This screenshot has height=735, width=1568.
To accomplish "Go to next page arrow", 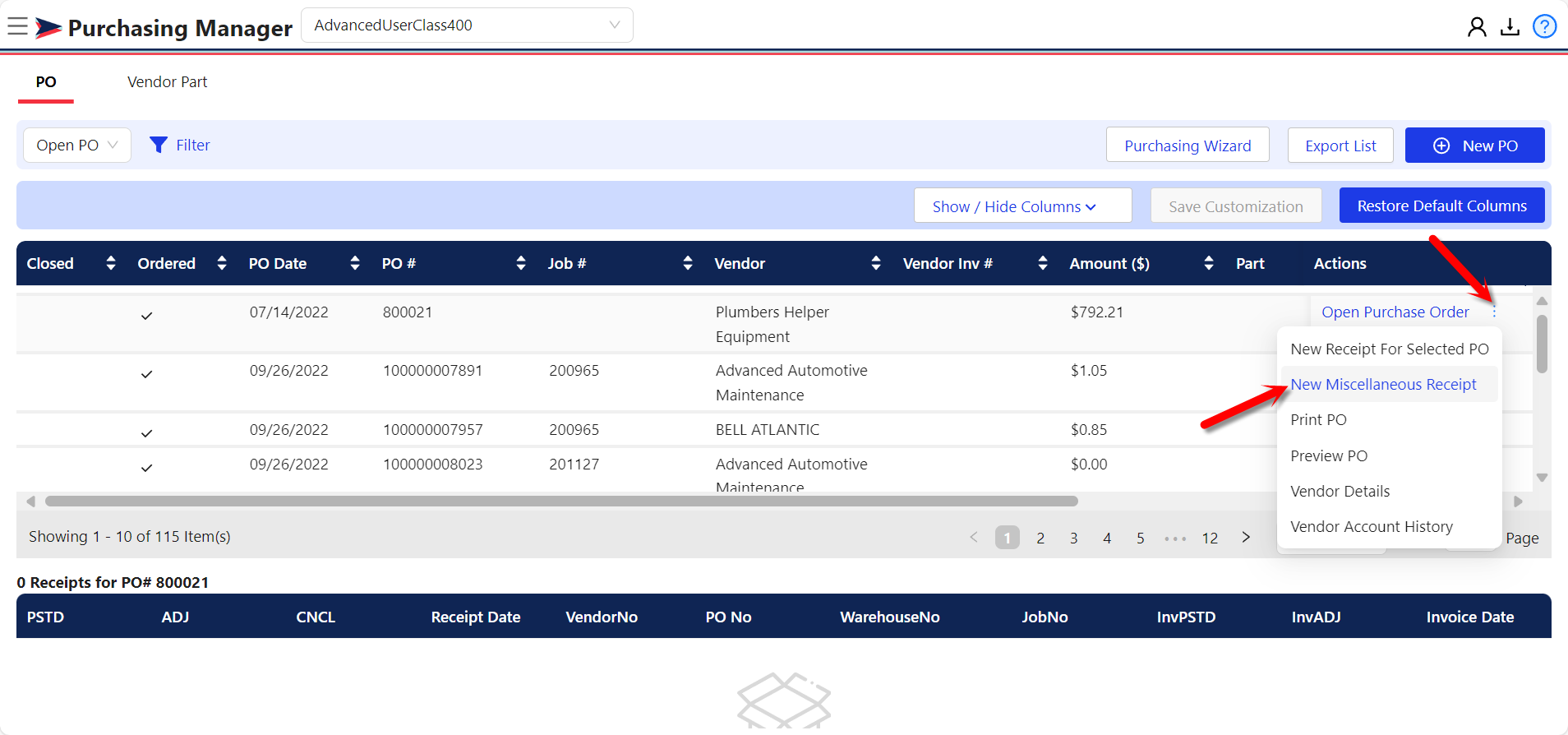I will pyautogui.click(x=1246, y=537).
